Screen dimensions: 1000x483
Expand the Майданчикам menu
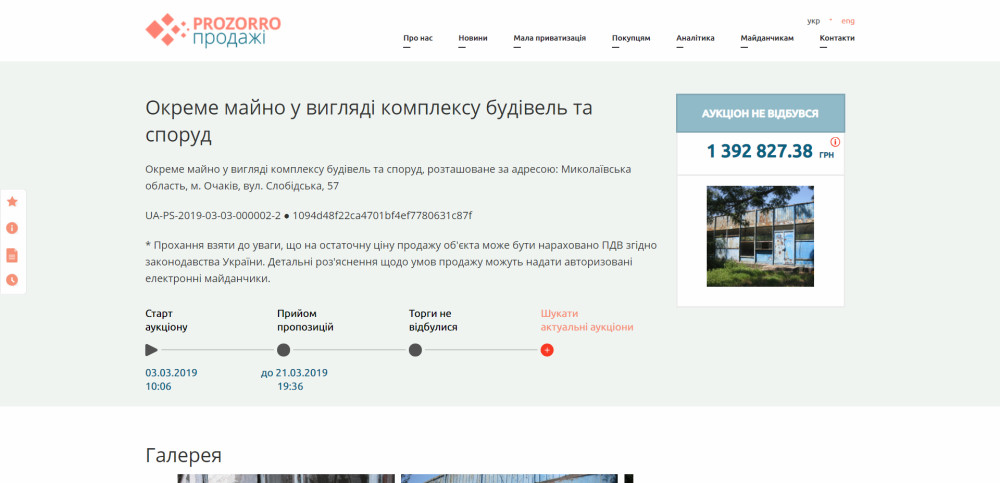coord(767,38)
